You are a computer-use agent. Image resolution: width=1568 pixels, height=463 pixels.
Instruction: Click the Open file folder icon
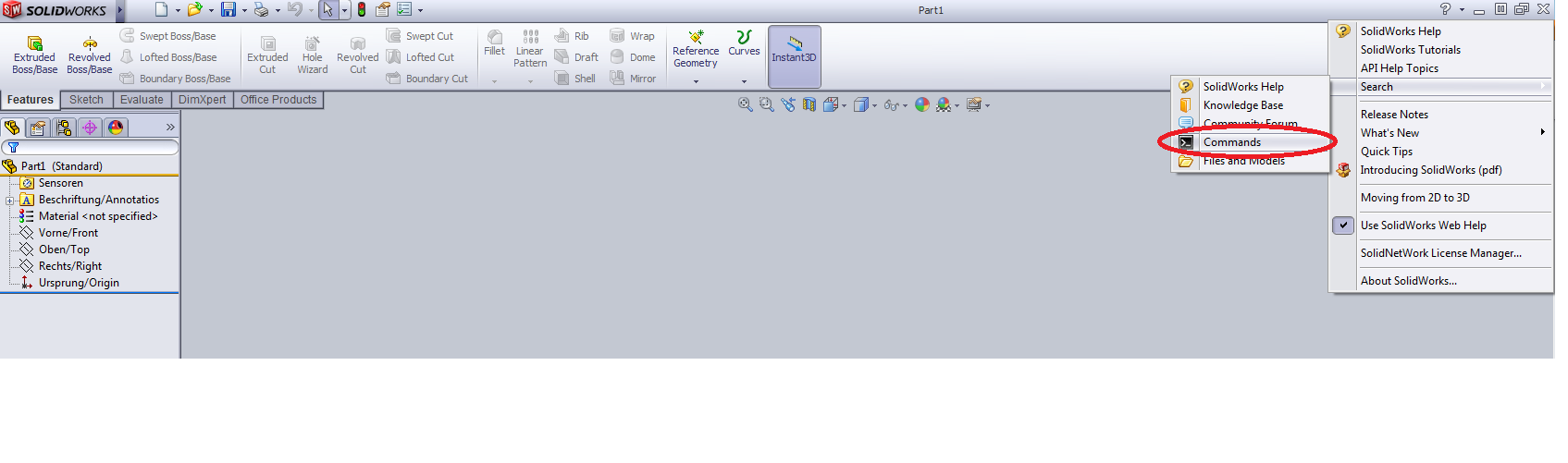194,10
